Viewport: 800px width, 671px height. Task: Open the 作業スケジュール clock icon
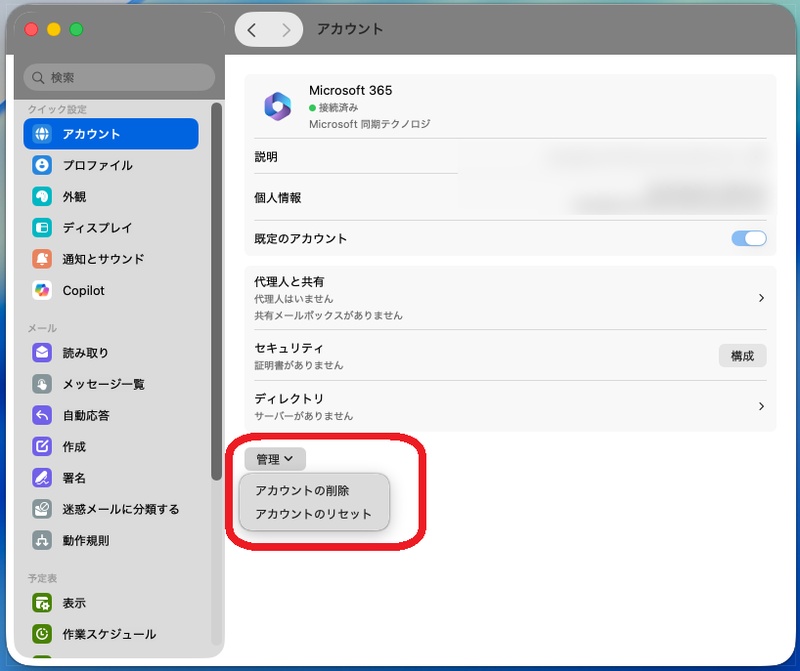42,634
